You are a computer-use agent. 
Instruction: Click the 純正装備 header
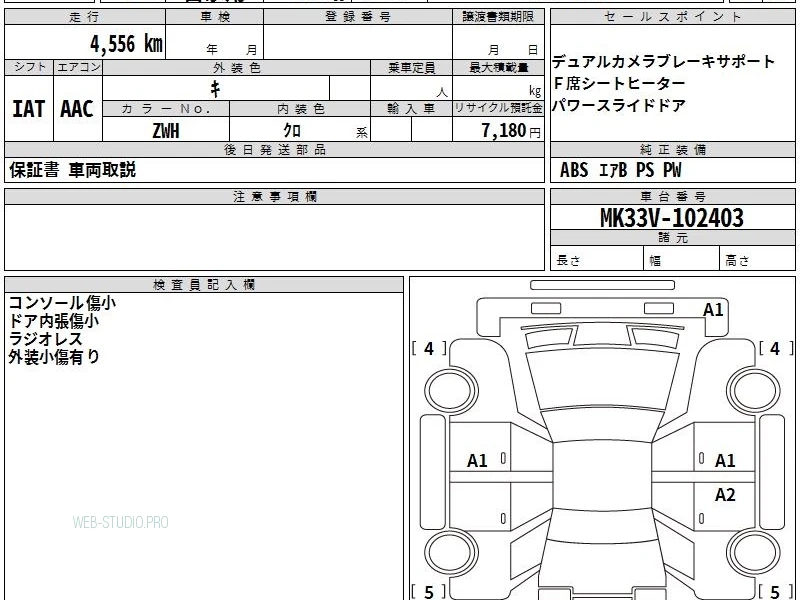click(x=672, y=149)
